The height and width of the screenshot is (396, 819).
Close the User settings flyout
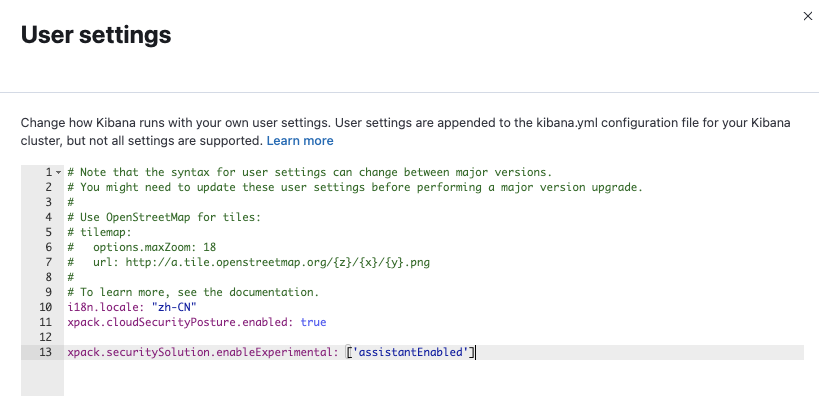(x=808, y=16)
